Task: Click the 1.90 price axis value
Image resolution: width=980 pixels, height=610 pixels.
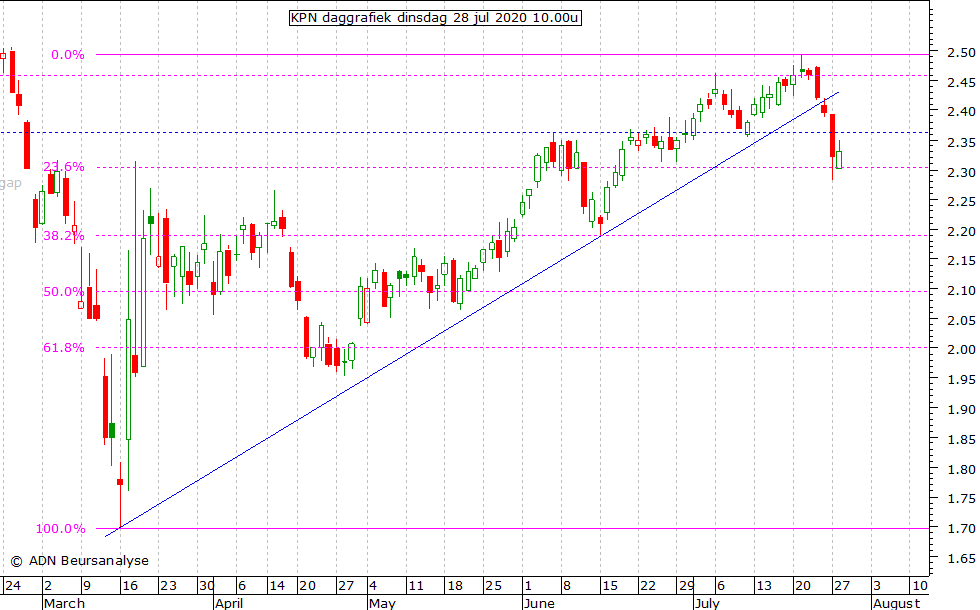Action: (961, 409)
